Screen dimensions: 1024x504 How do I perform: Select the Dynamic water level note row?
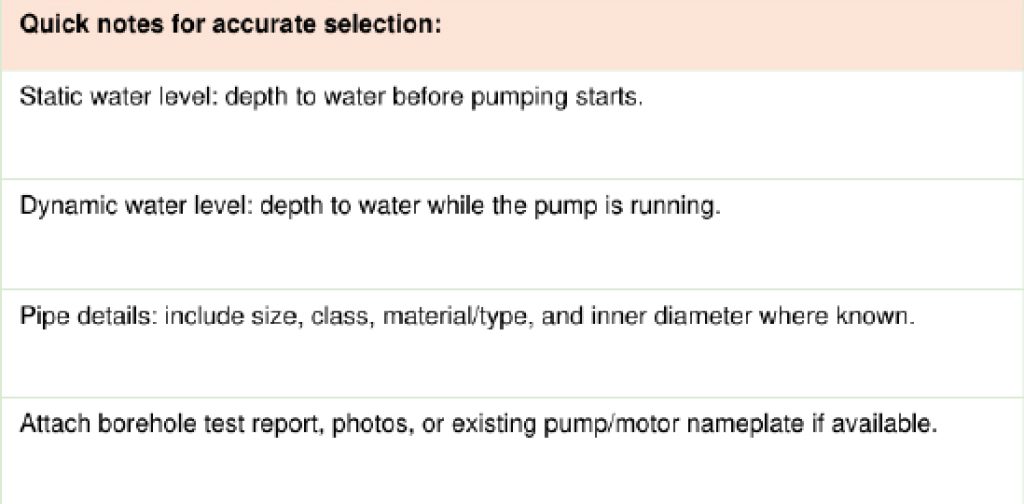pyautogui.click(x=512, y=234)
